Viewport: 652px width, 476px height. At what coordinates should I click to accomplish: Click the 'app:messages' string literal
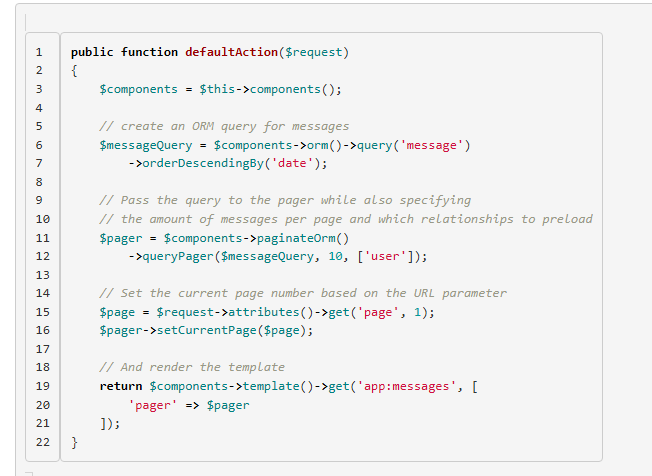point(410,386)
